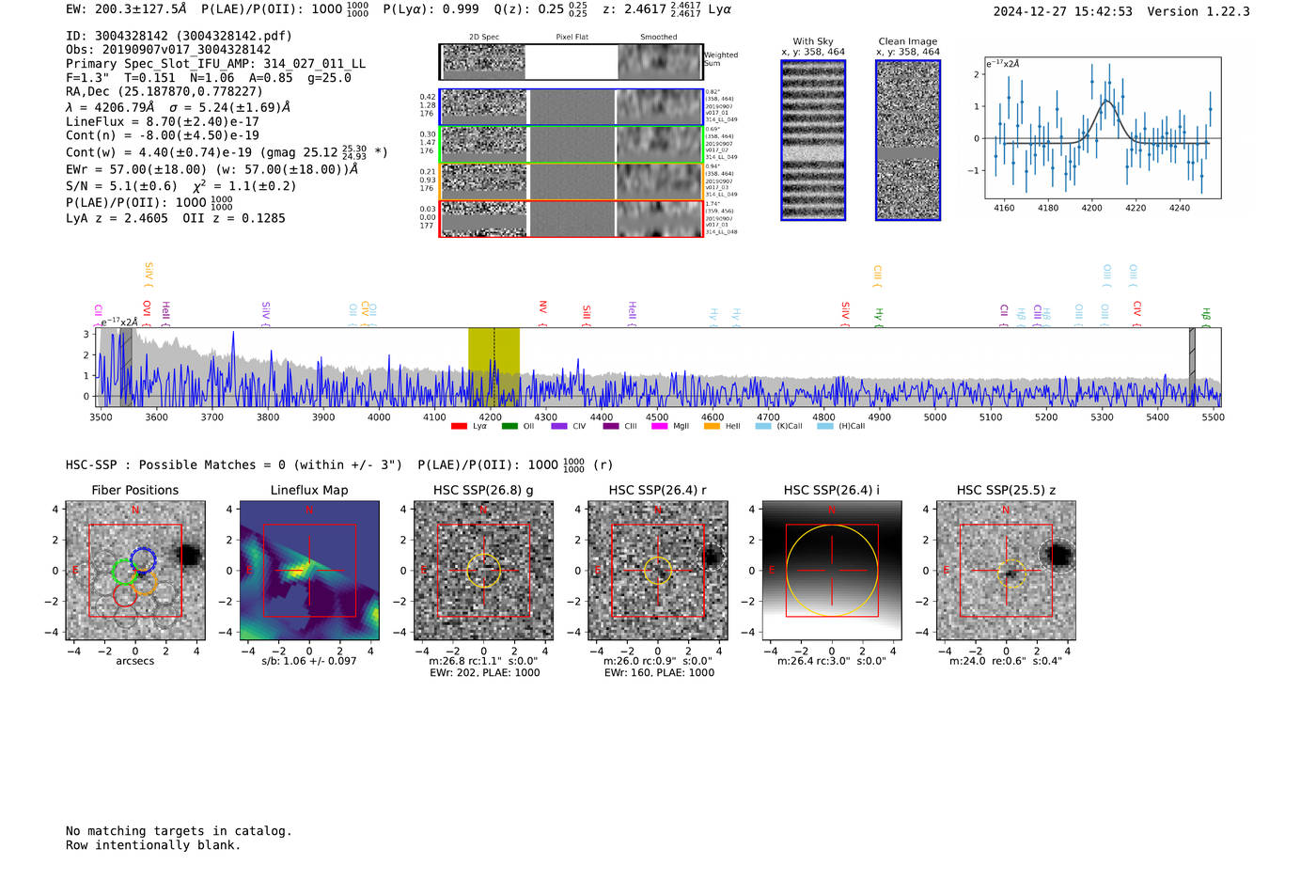
Task: Click the 'P(Lyα): 0.999' header value
Action: (431, 9)
